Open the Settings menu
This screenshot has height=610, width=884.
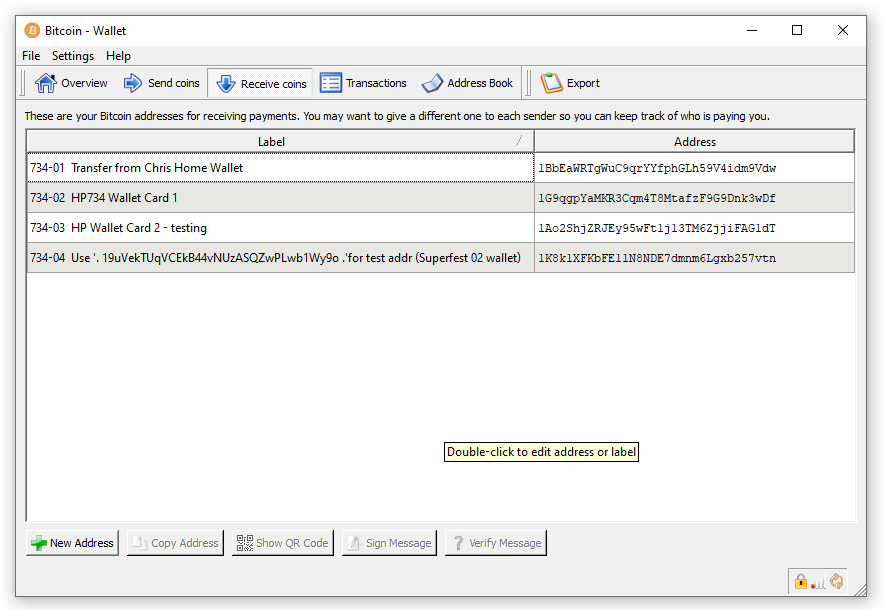tap(73, 56)
